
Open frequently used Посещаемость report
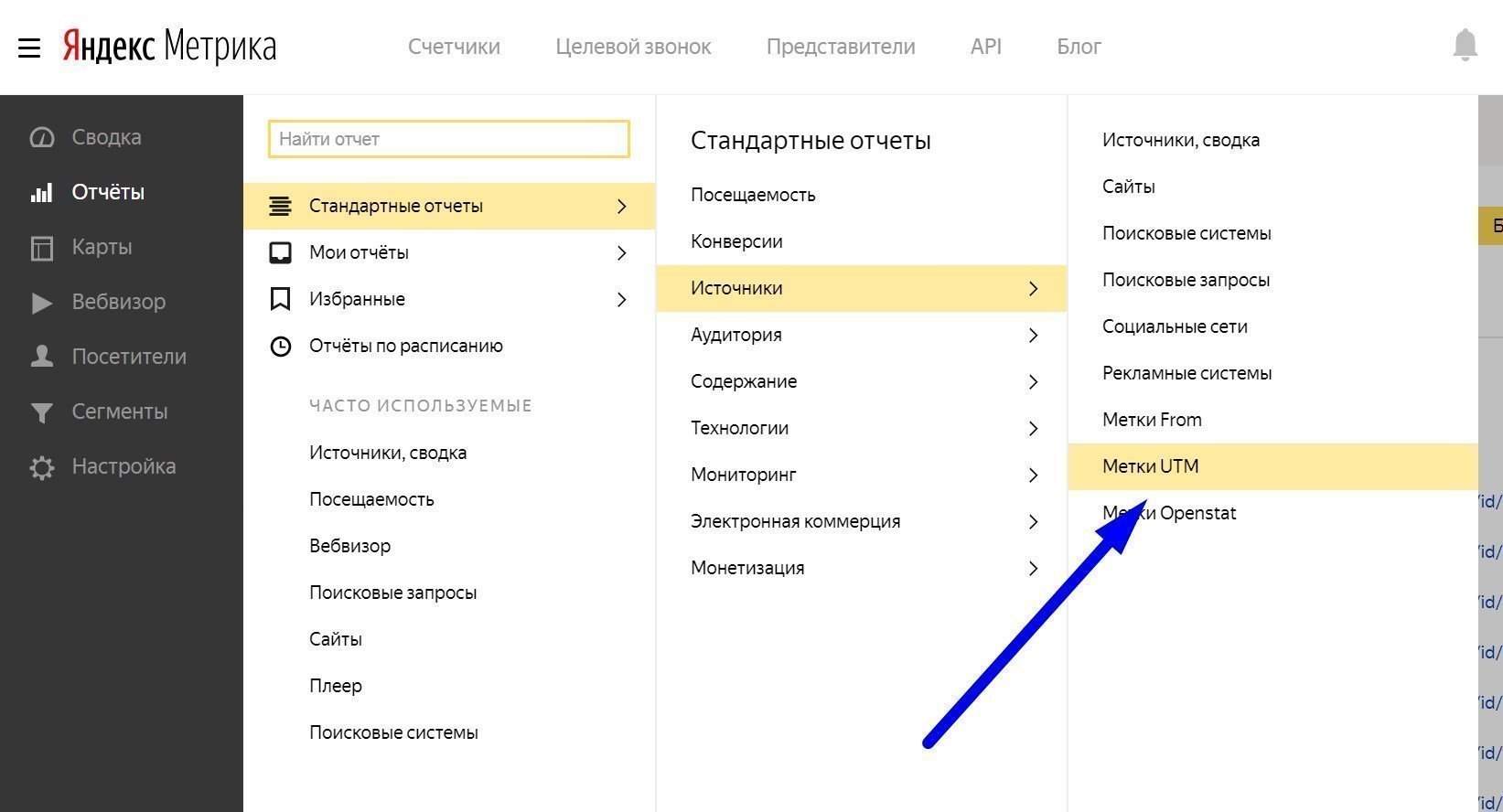coord(371,499)
